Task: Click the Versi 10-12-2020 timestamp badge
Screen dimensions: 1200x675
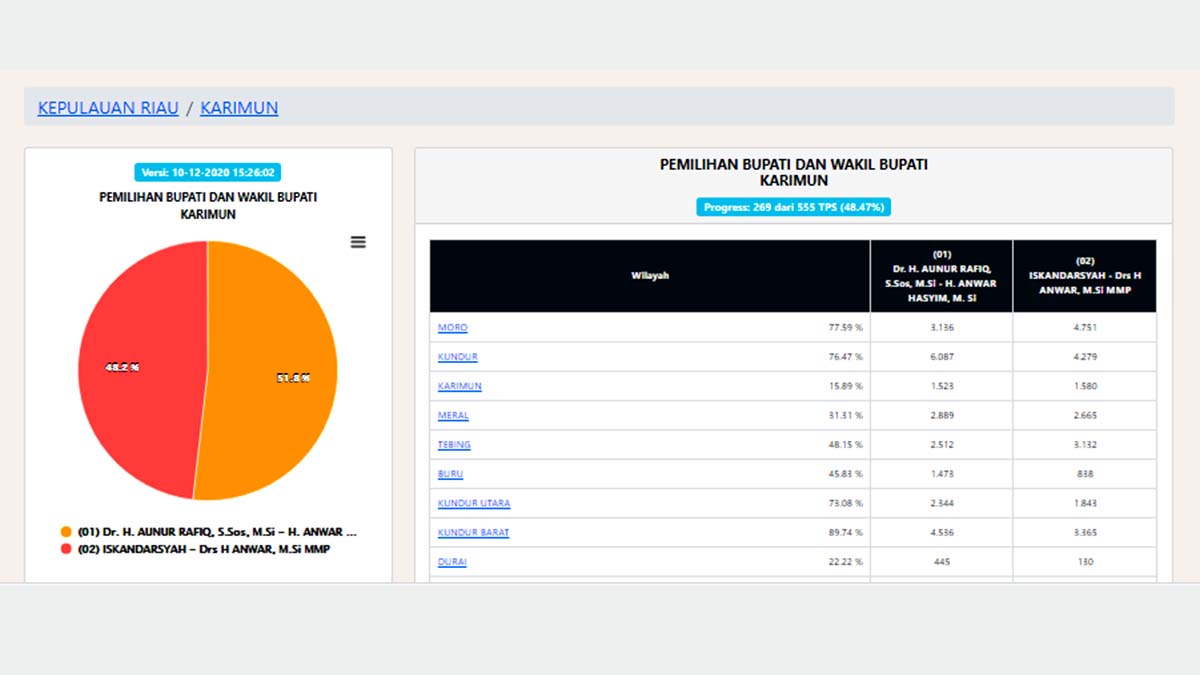Action: pyautogui.click(x=208, y=172)
